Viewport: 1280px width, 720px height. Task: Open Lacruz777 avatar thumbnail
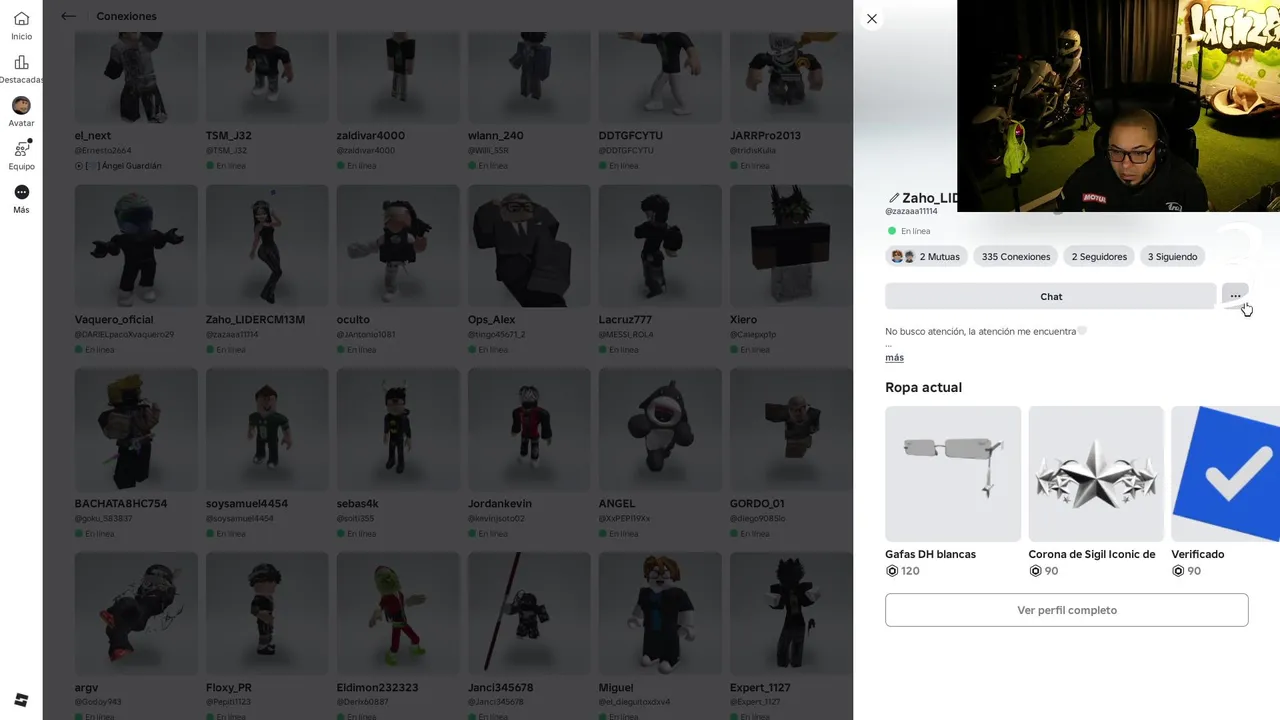pyautogui.click(x=660, y=246)
